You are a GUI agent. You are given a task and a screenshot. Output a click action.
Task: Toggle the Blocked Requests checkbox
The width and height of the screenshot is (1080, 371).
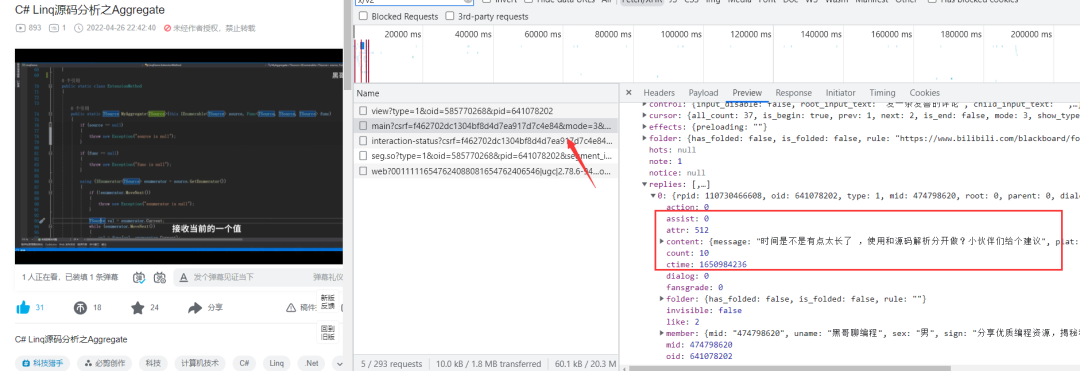(363, 16)
